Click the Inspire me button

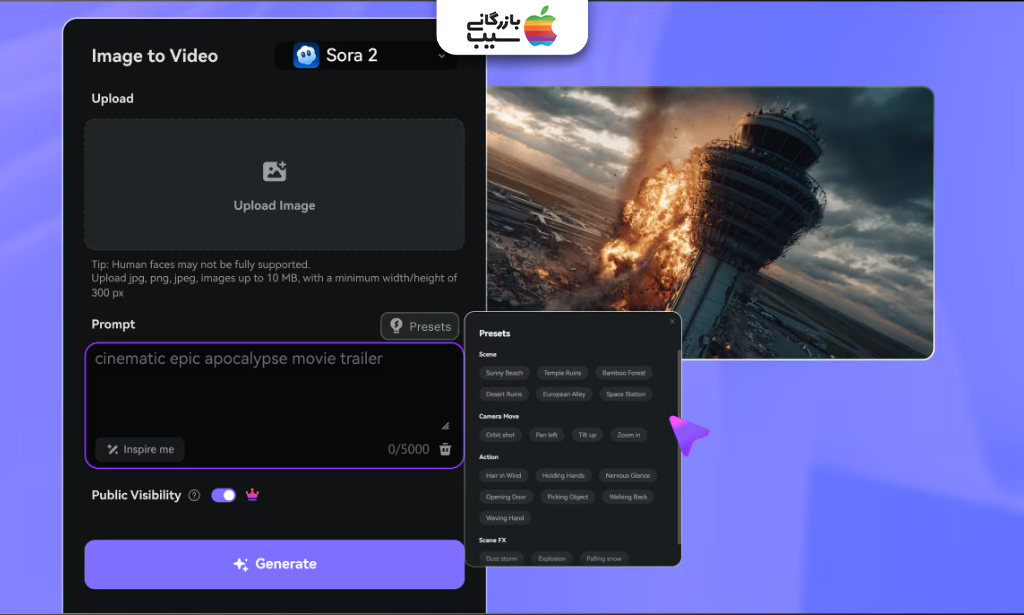(x=140, y=450)
